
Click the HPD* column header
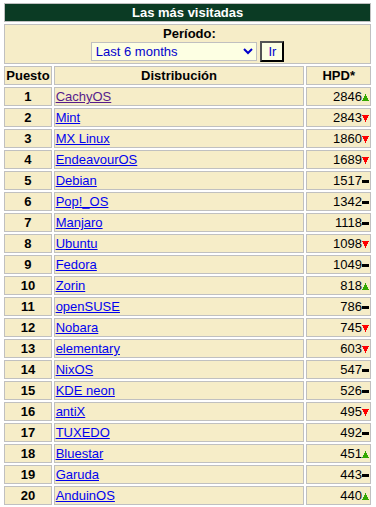point(338,76)
